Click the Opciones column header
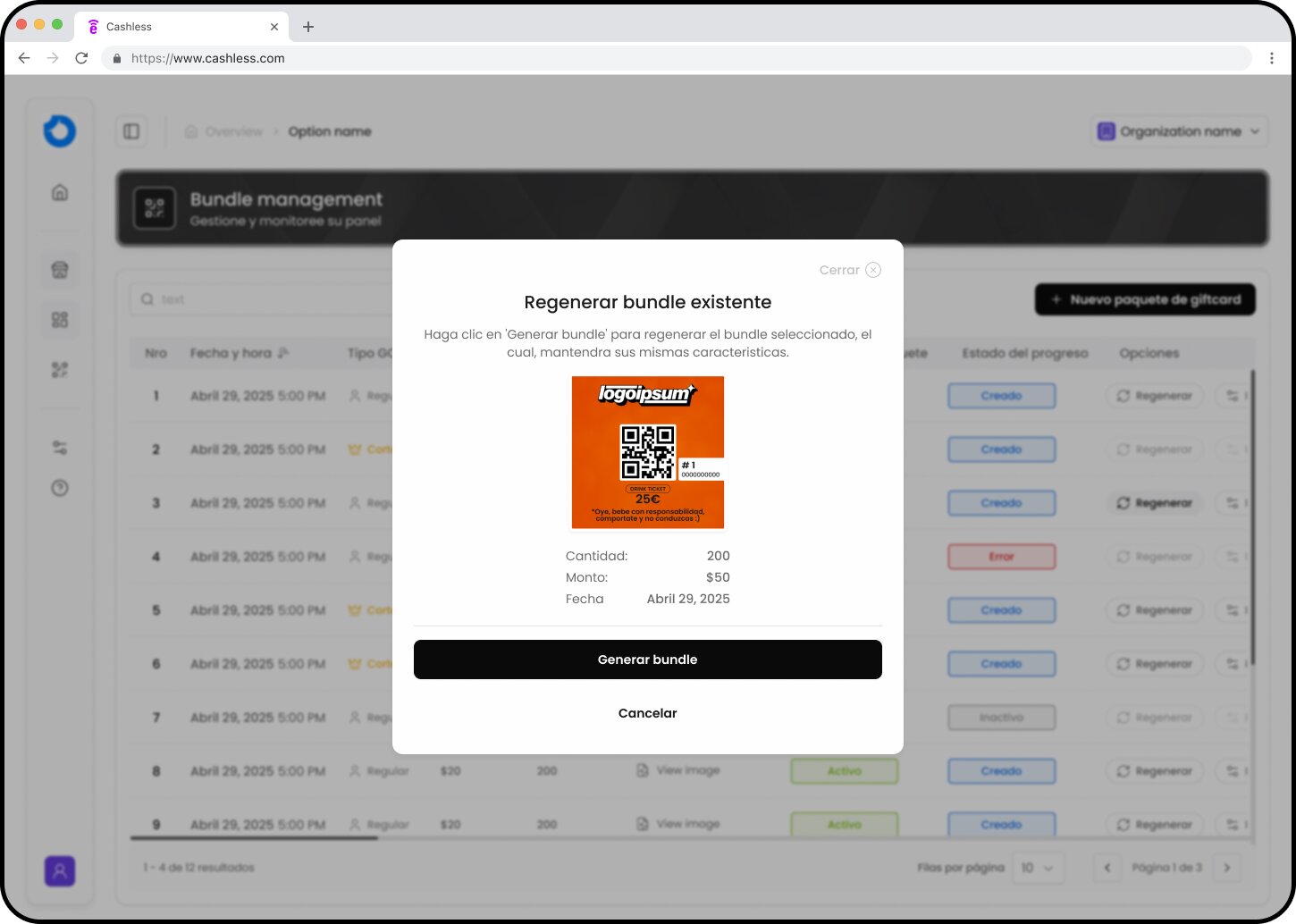This screenshot has width=1296, height=924. point(1149,353)
